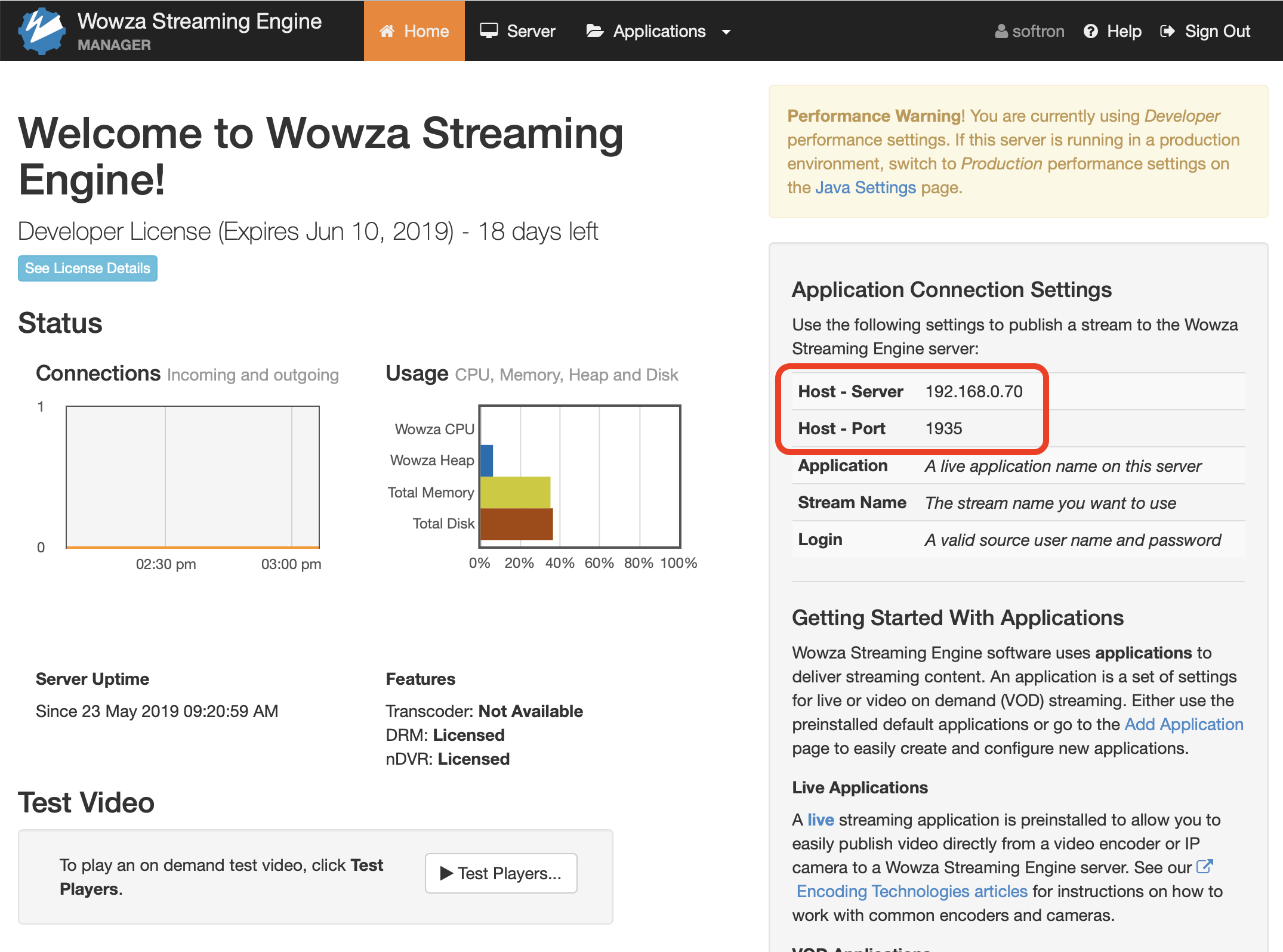Select the host port value 1935
Screen dimensions: 1283x952
coord(944,428)
